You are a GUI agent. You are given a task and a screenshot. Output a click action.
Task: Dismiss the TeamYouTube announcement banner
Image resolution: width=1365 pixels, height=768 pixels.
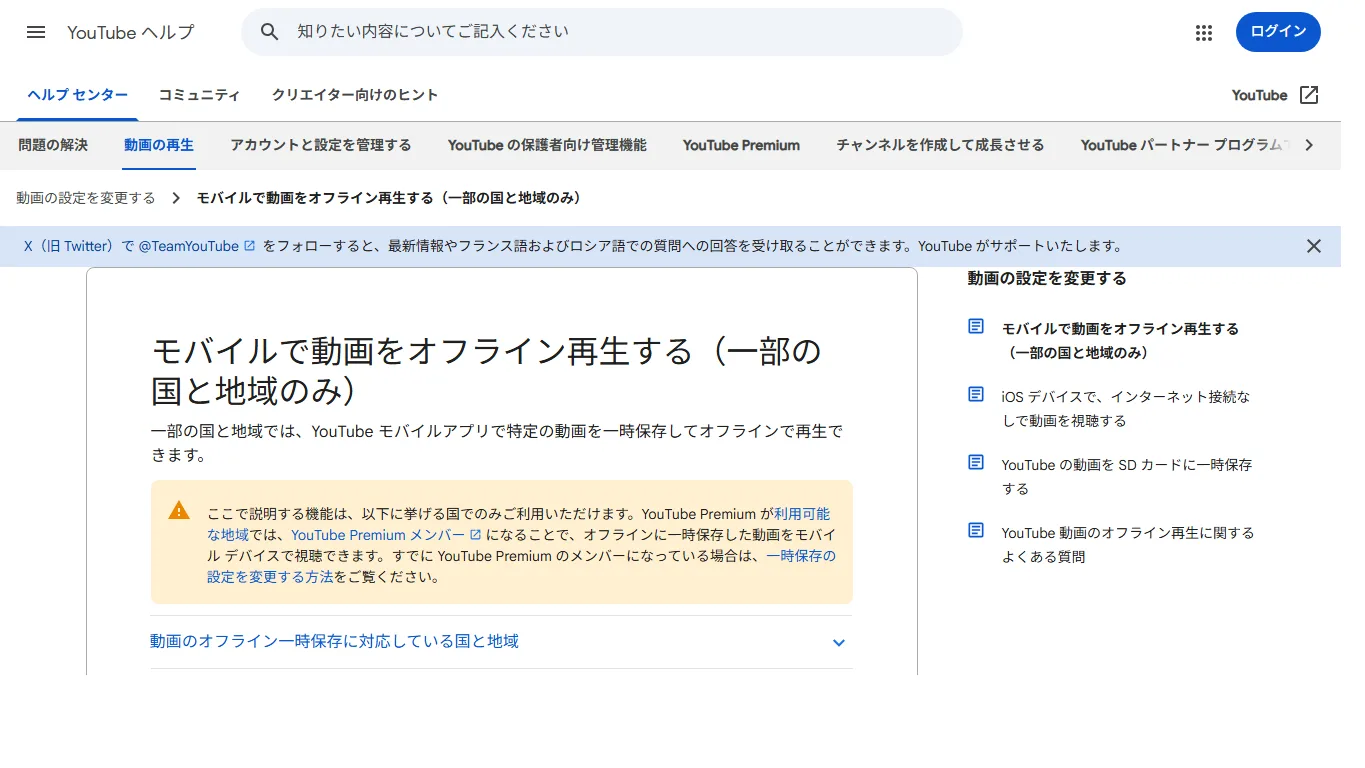tap(1314, 246)
